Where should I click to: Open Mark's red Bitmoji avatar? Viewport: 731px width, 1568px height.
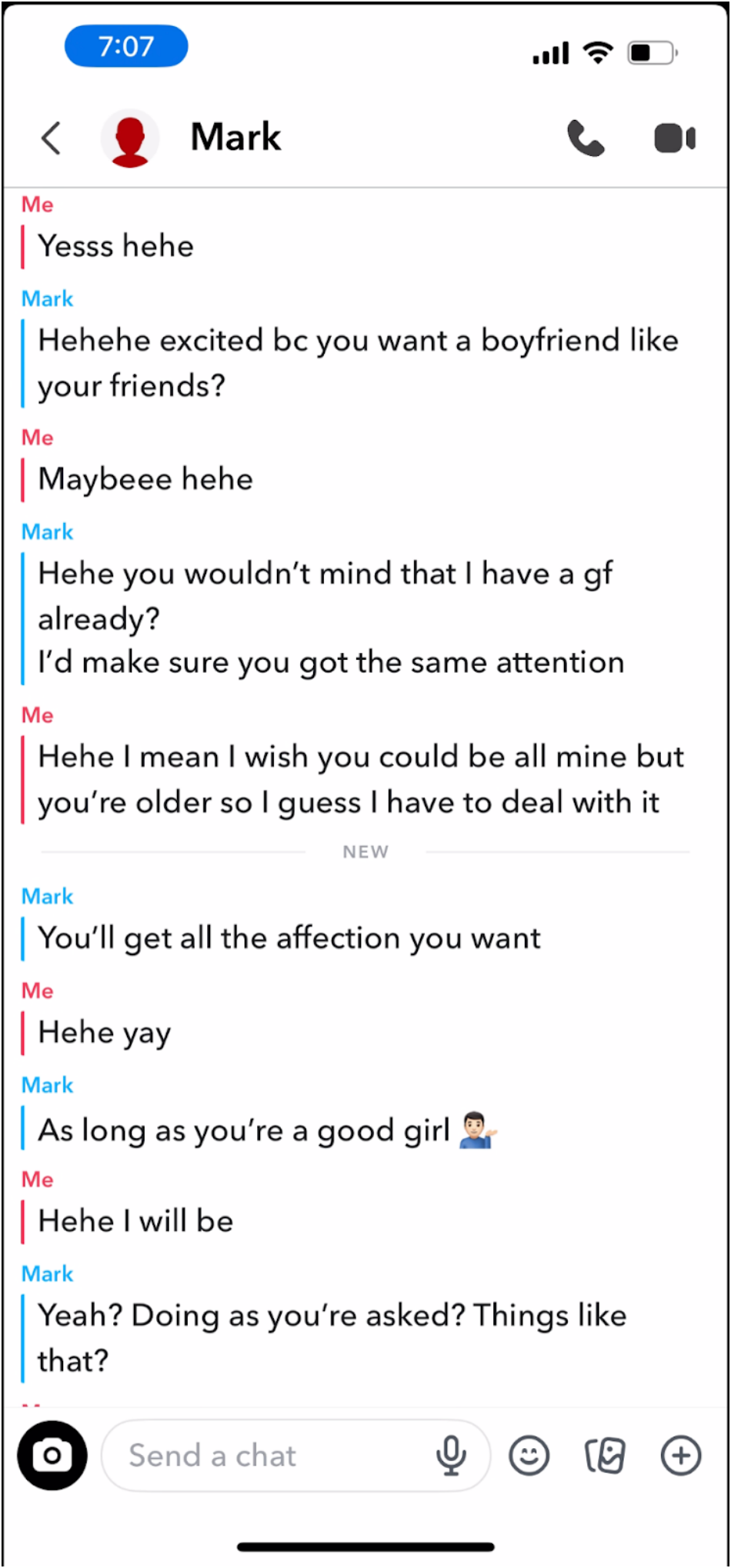129,138
